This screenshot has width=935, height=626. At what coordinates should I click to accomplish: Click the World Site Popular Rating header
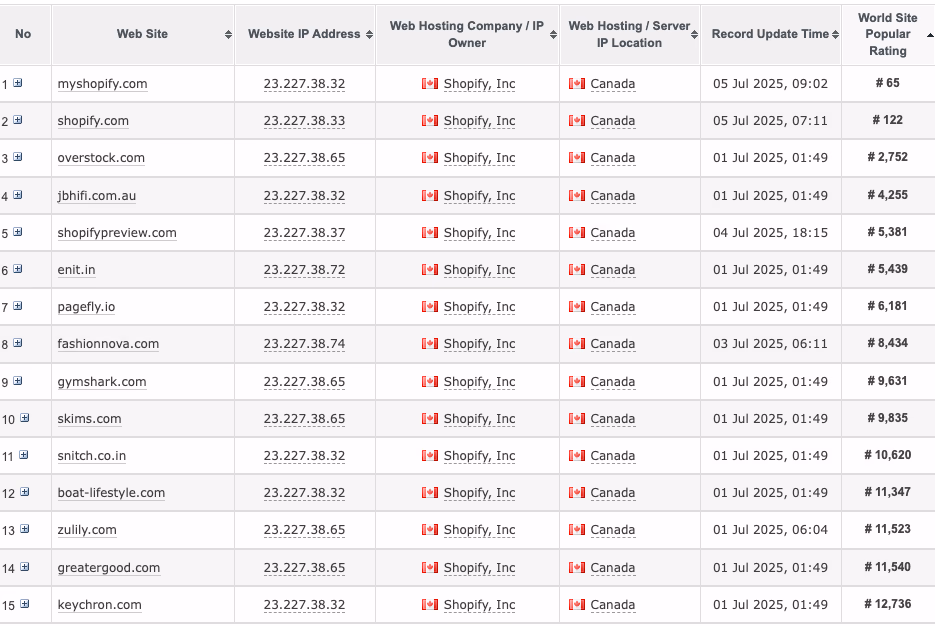pos(887,35)
